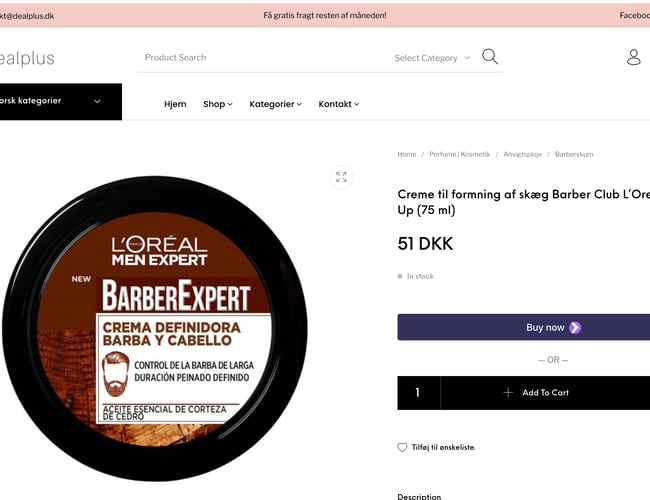Click the L'Oréal Barber Expert product image
This screenshot has width=650, height=500.
pos(155,328)
